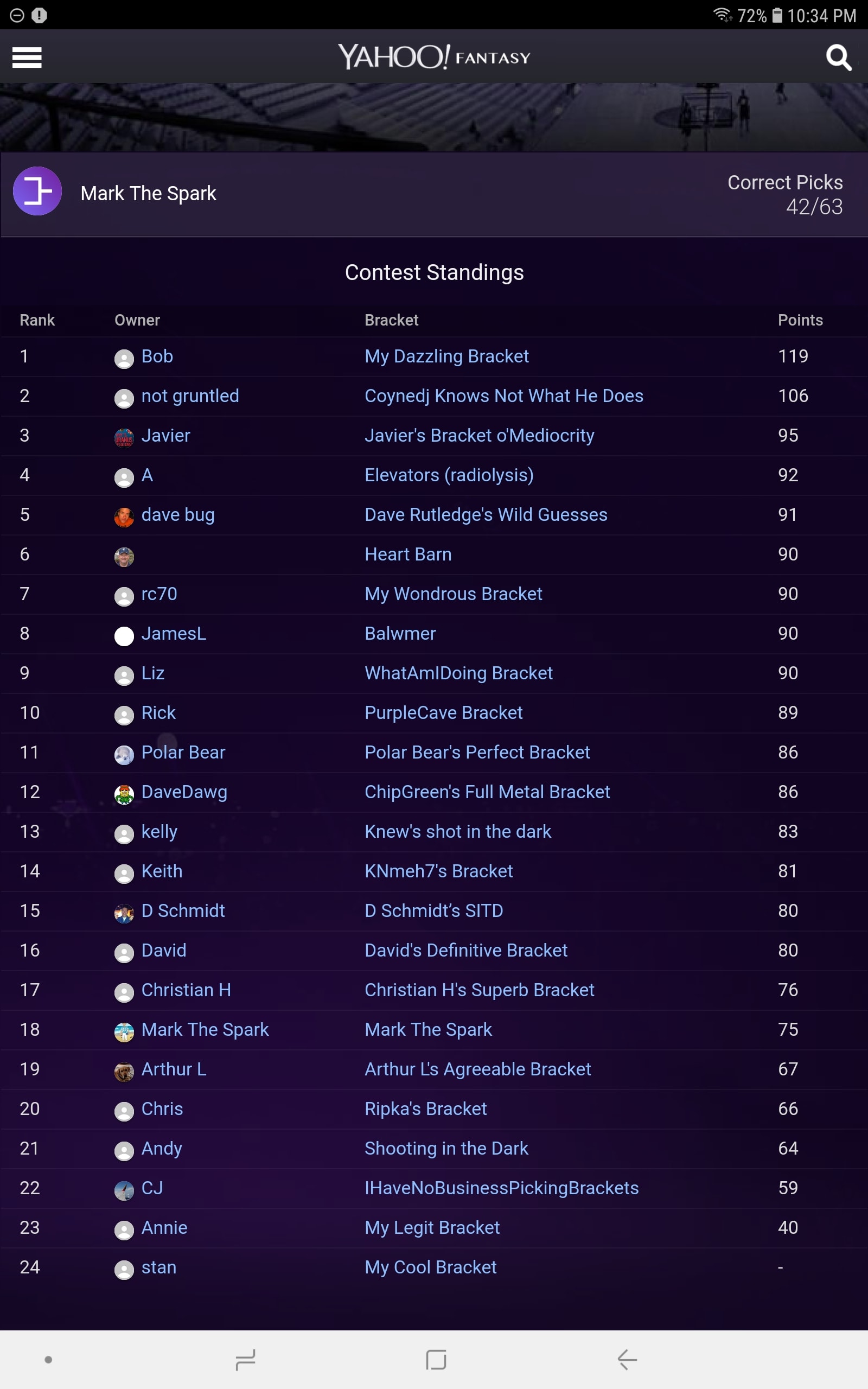Open the My Dazzling Bracket link
The width and height of the screenshot is (868, 1389).
(447, 356)
